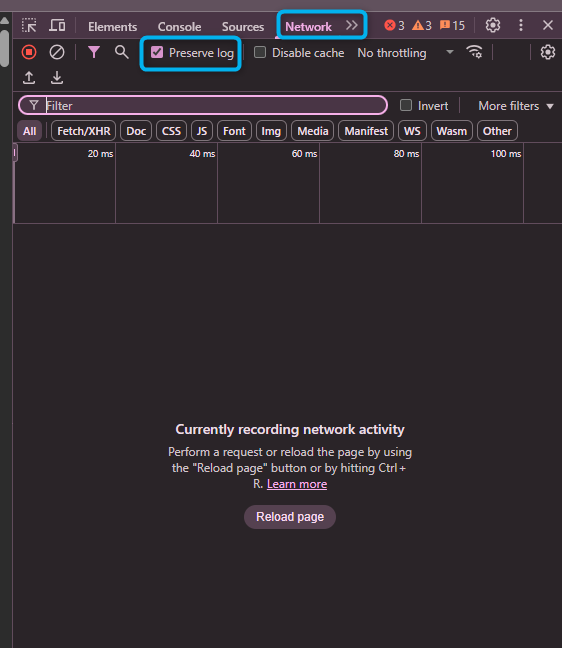Open Network panel settings gear

[548, 52]
